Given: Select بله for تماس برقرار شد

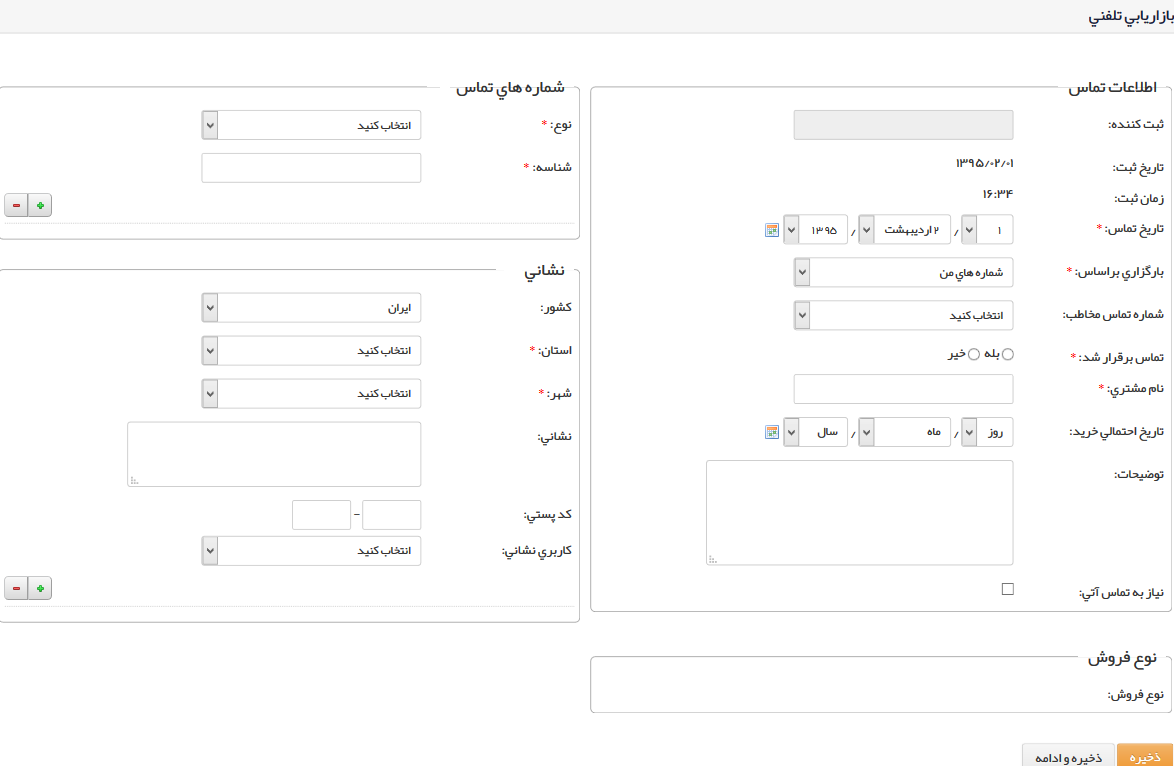Looking at the screenshot, I should (x=1008, y=354).
